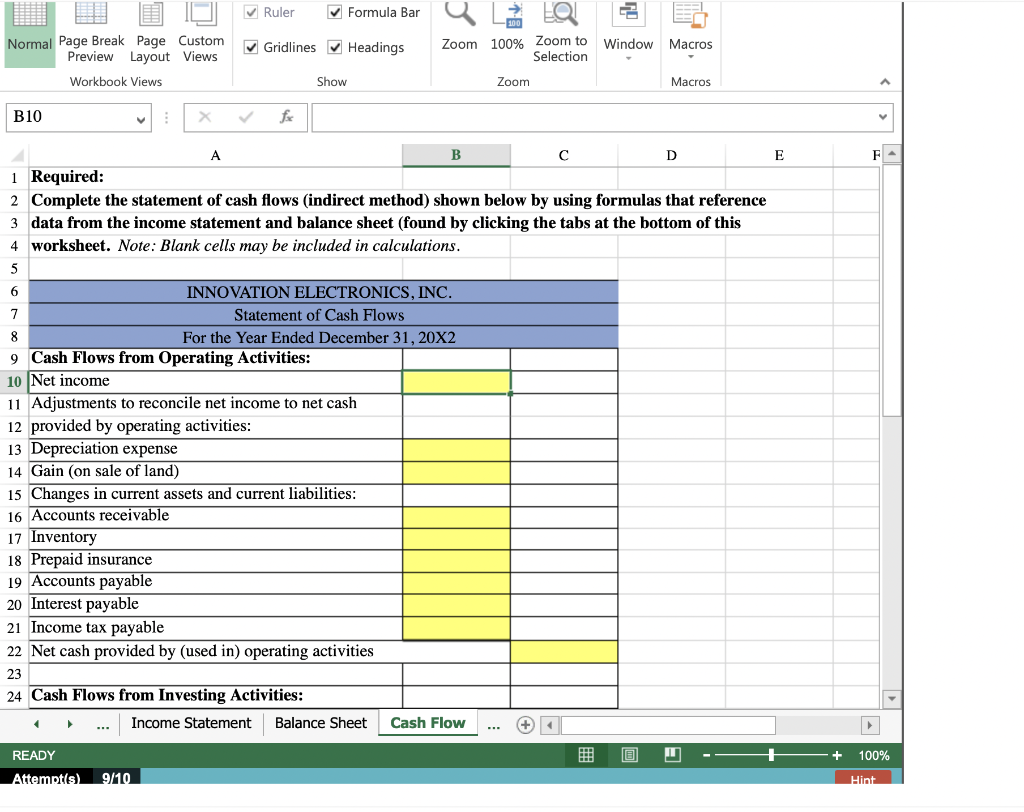Switch to Page Break Preview status icon
Screen dimensions: 1024x812
click(x=673, y=755)
